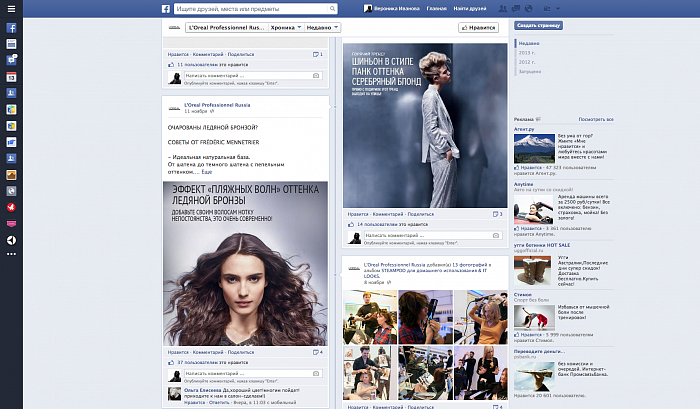Click the Нравится button to like the page
The image size is (700, 409).
(479, 28)
